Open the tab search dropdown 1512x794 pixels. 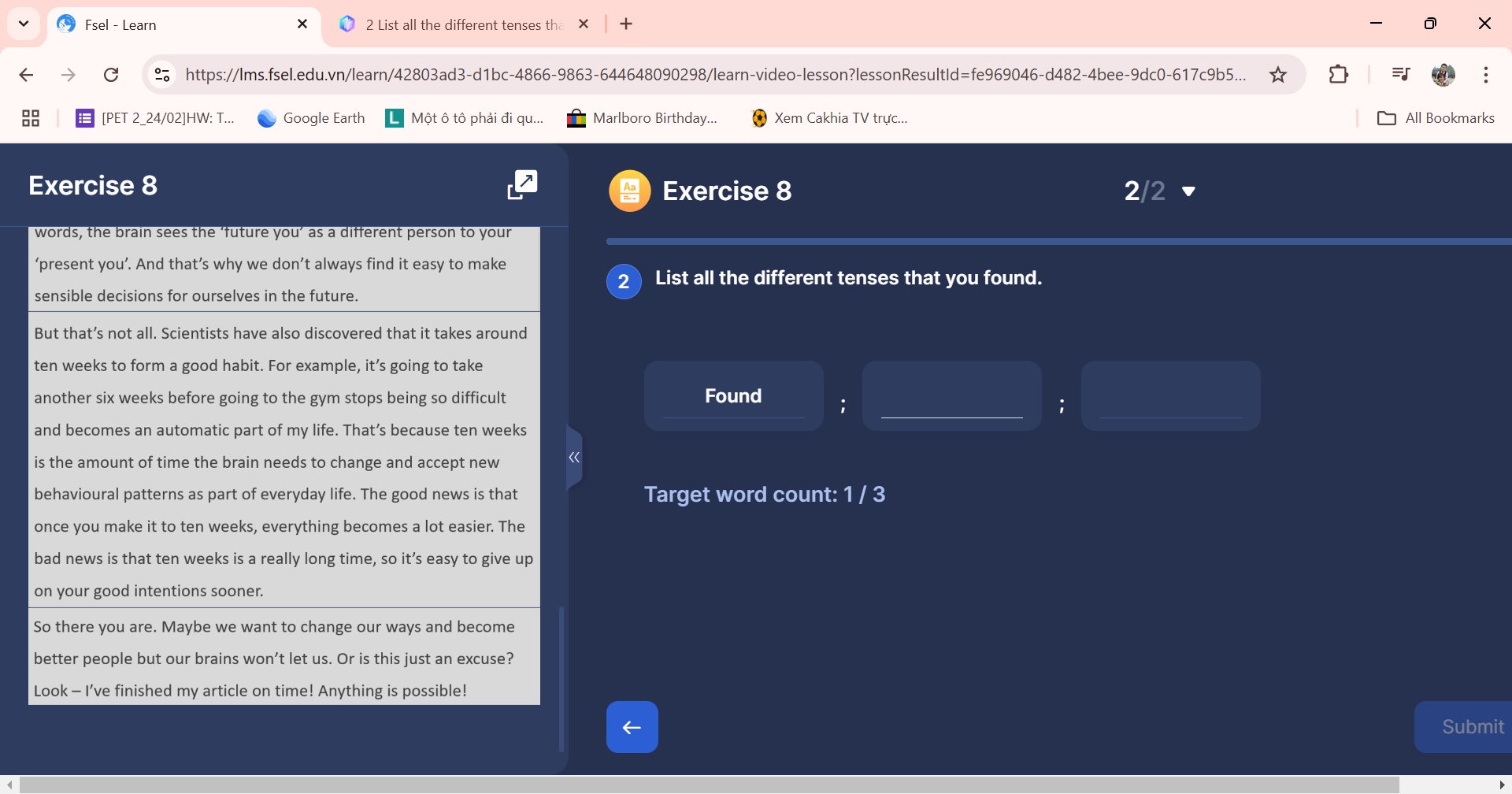23,24
